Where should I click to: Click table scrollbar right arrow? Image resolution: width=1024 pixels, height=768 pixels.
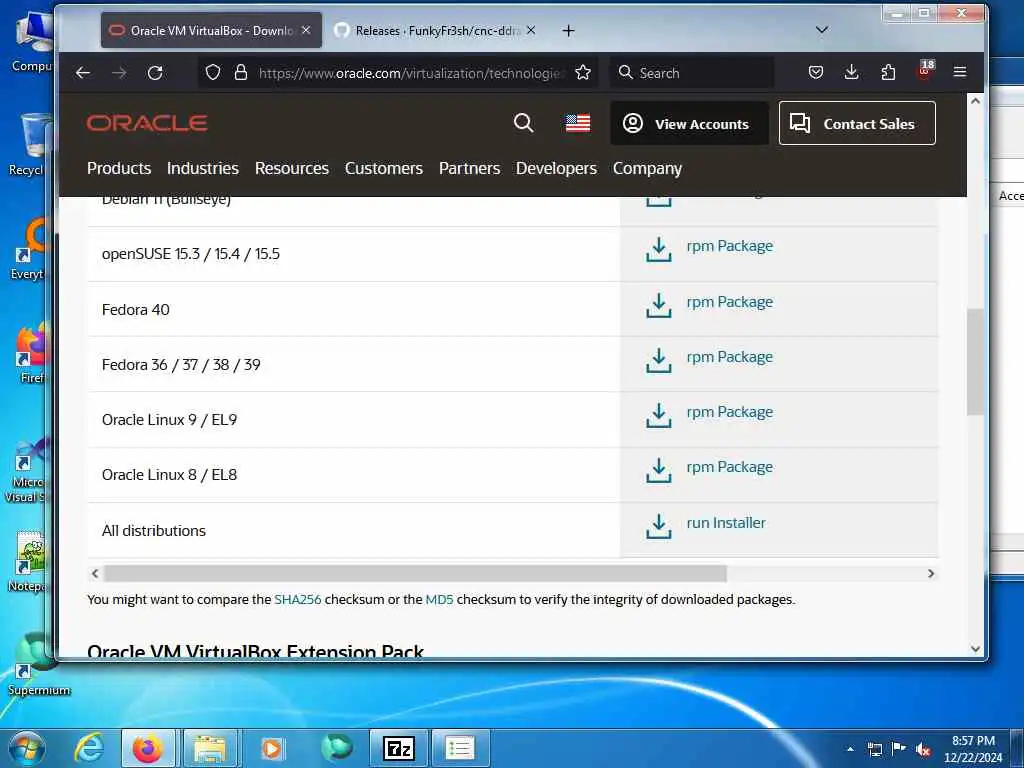[931, 573]
